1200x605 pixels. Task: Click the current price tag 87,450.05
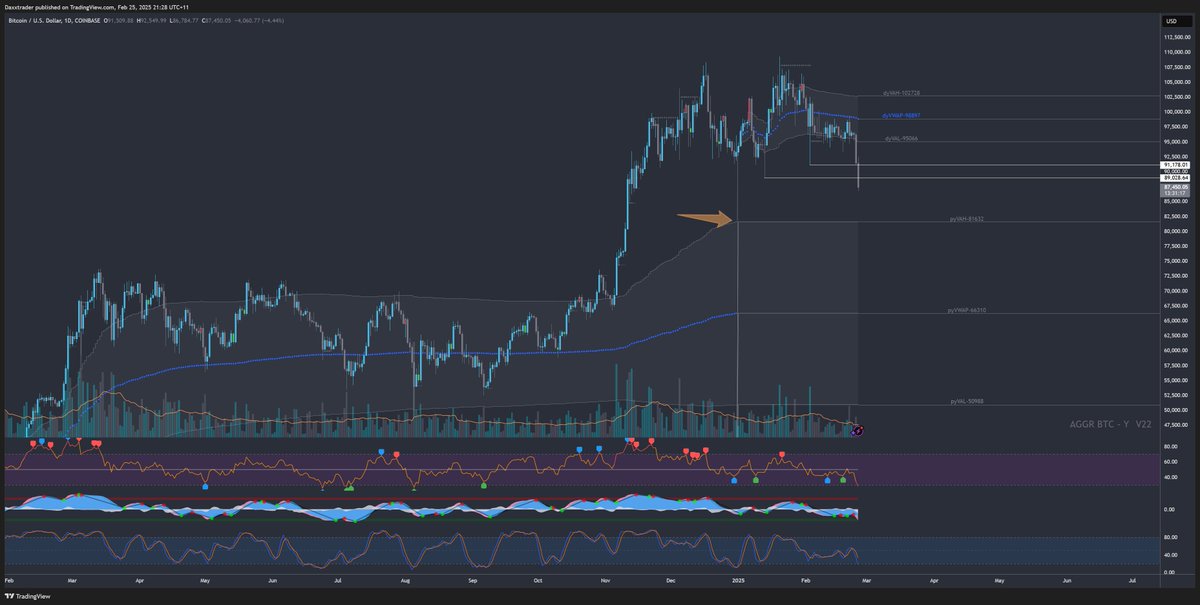[x=1174, y=187]
